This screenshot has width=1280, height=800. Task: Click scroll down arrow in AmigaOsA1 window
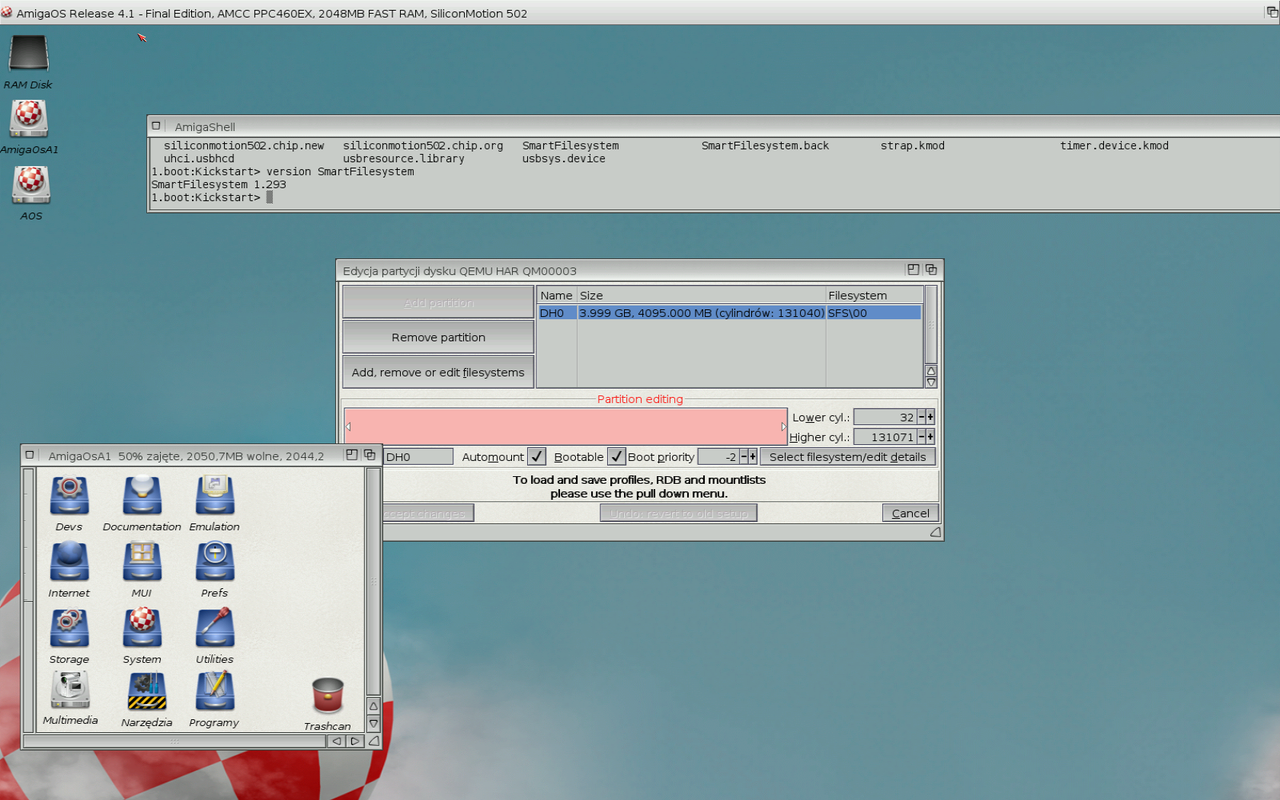374,723
